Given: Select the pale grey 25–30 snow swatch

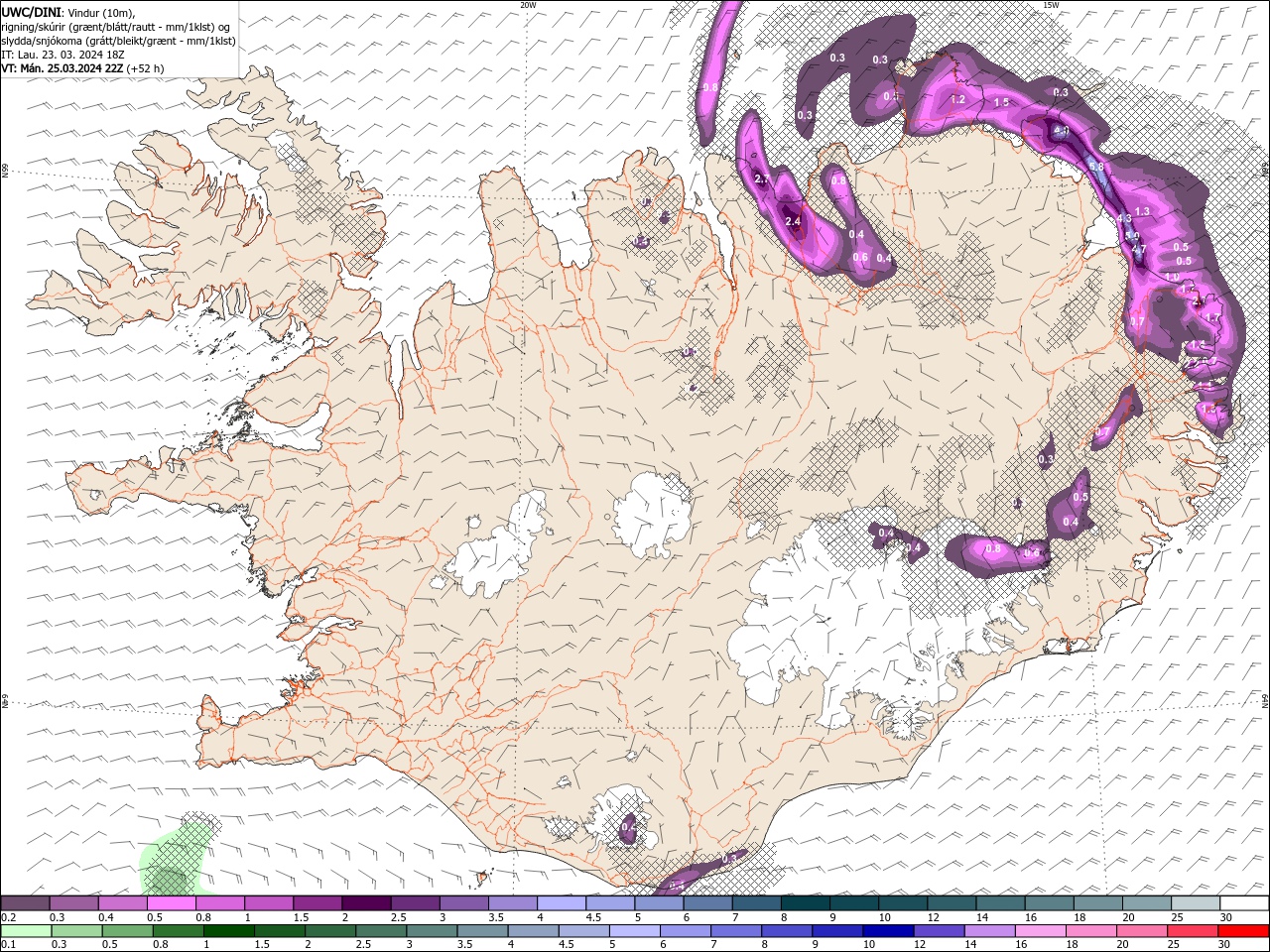Looking at the screenshot, I should [x=1197, y=903].
